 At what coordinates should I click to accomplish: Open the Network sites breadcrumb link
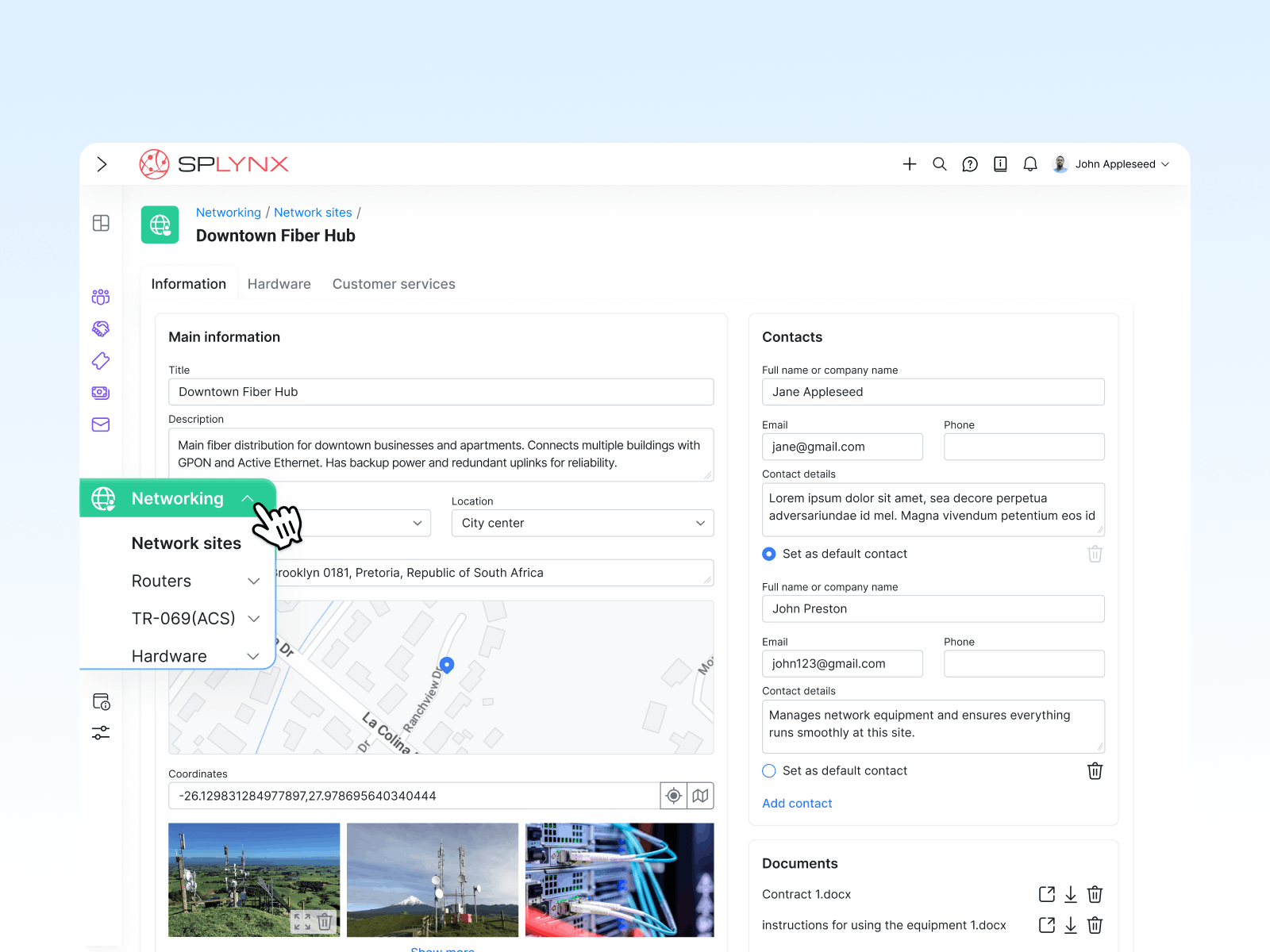(x=313, y=212)
